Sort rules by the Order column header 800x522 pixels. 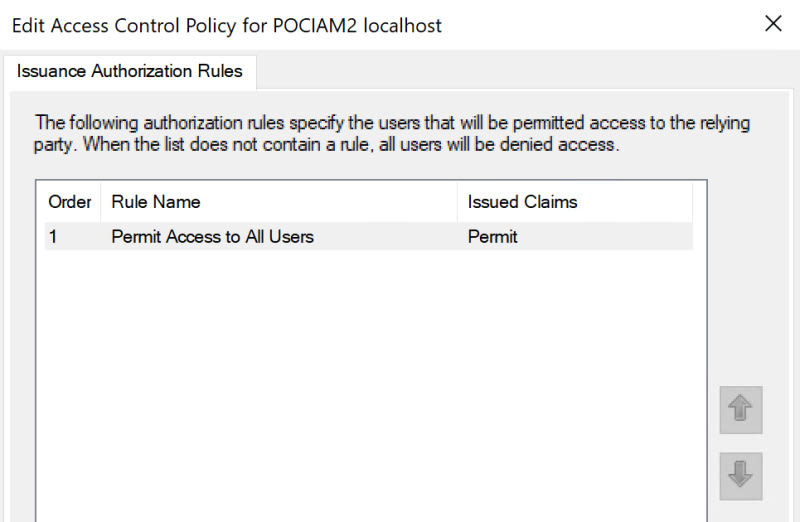70,202
